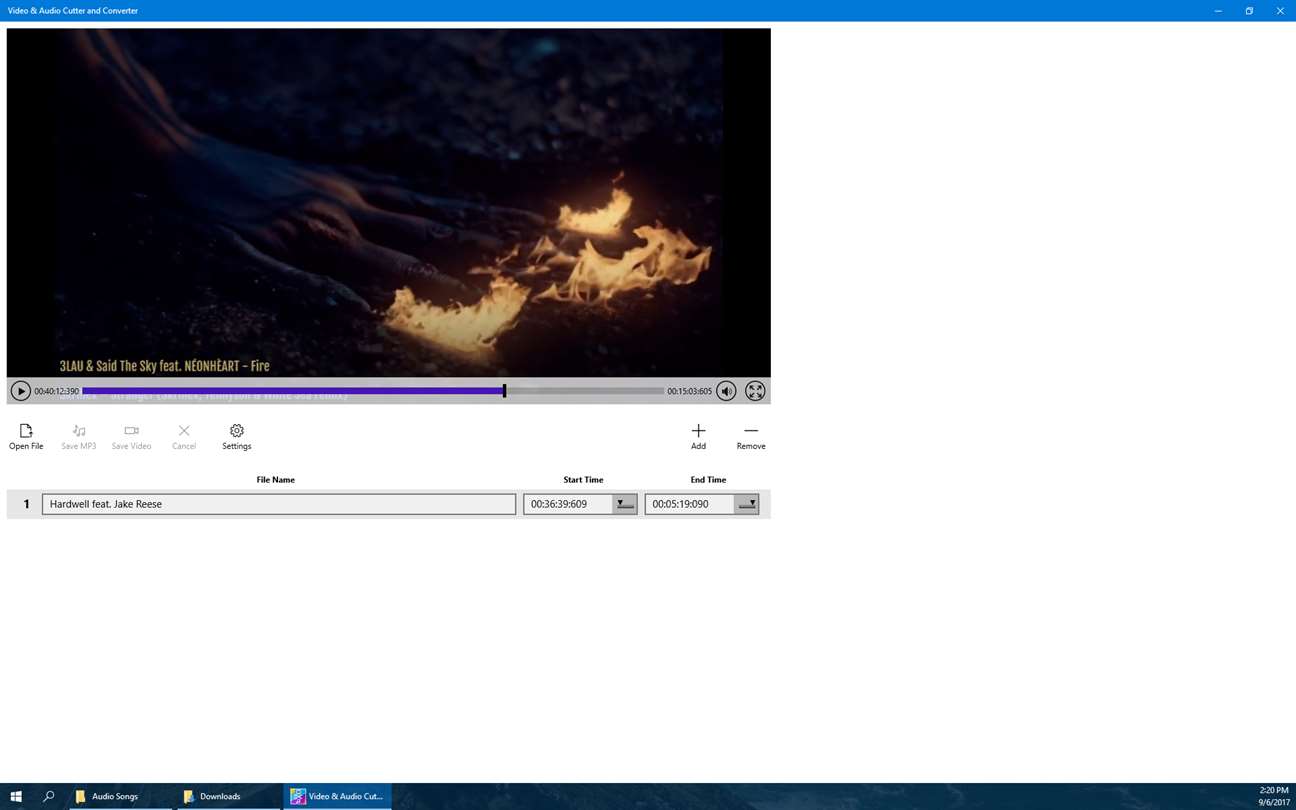This screenshot has height=810, width=1296.
Task: Open the taskbar clock showing 2:20 PM
Action: tap(1273, 797)
